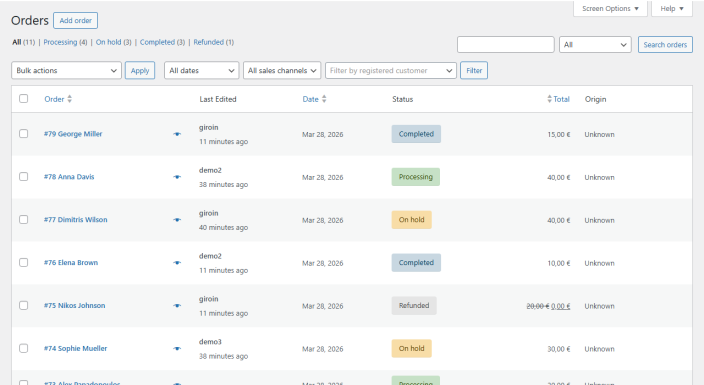The image size is (704, 385).
Task: Click refunded total 0,00 € of order #75
Action: pyautogui.click(x=561, y=306)
